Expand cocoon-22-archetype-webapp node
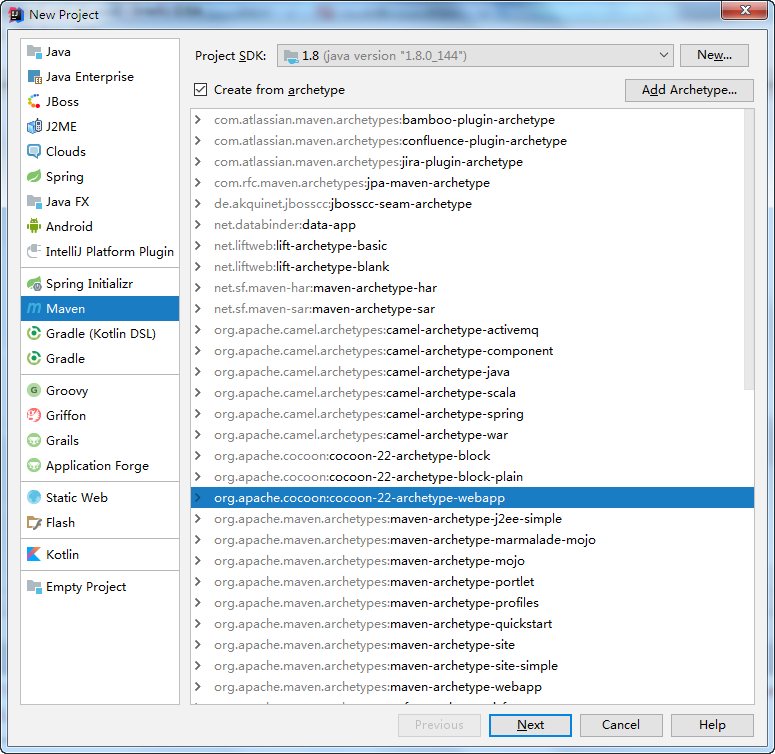 tap(198, 498)
